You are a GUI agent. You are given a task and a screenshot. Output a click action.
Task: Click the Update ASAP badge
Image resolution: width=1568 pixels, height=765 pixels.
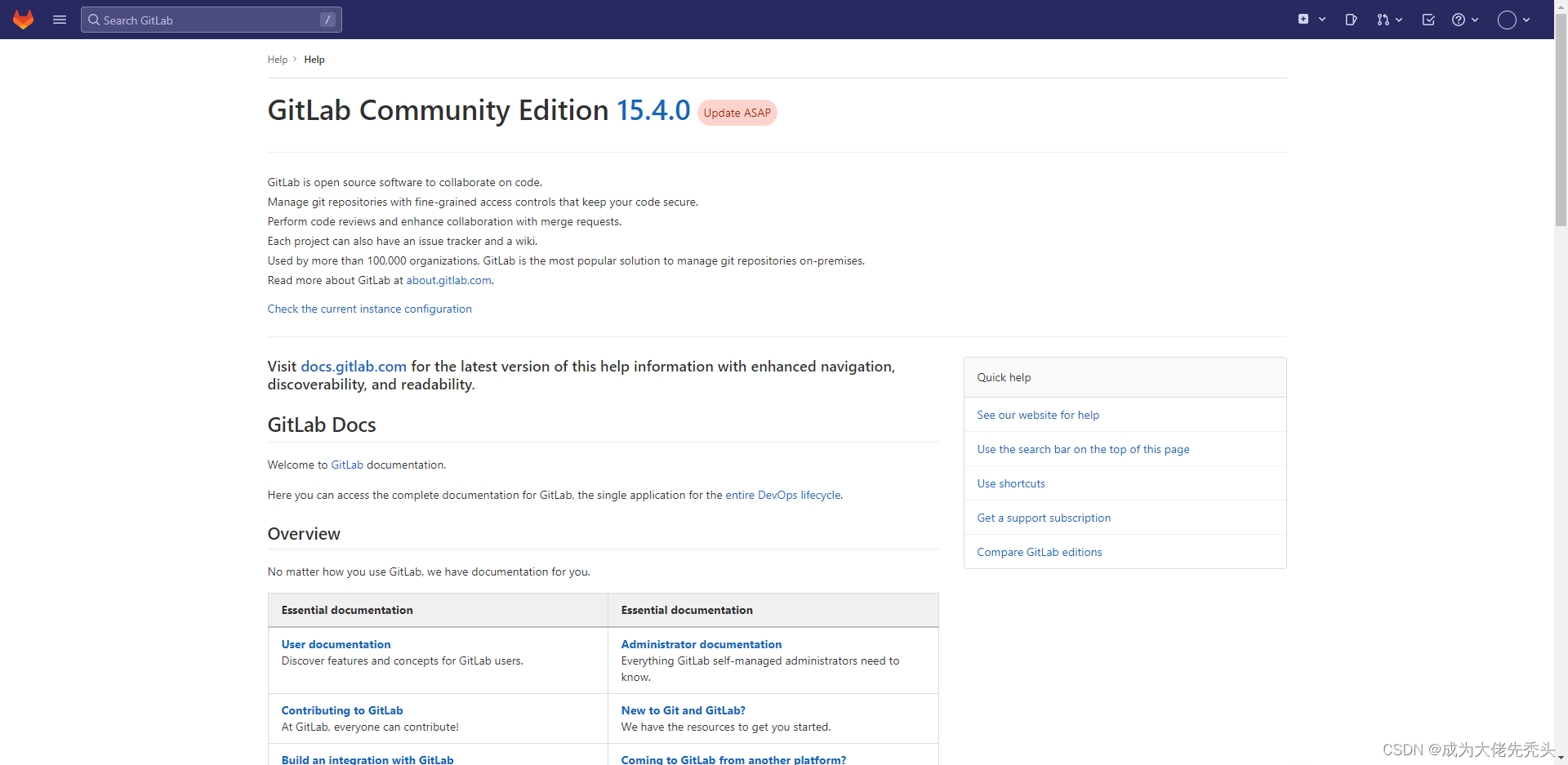[x=737, y=113]
